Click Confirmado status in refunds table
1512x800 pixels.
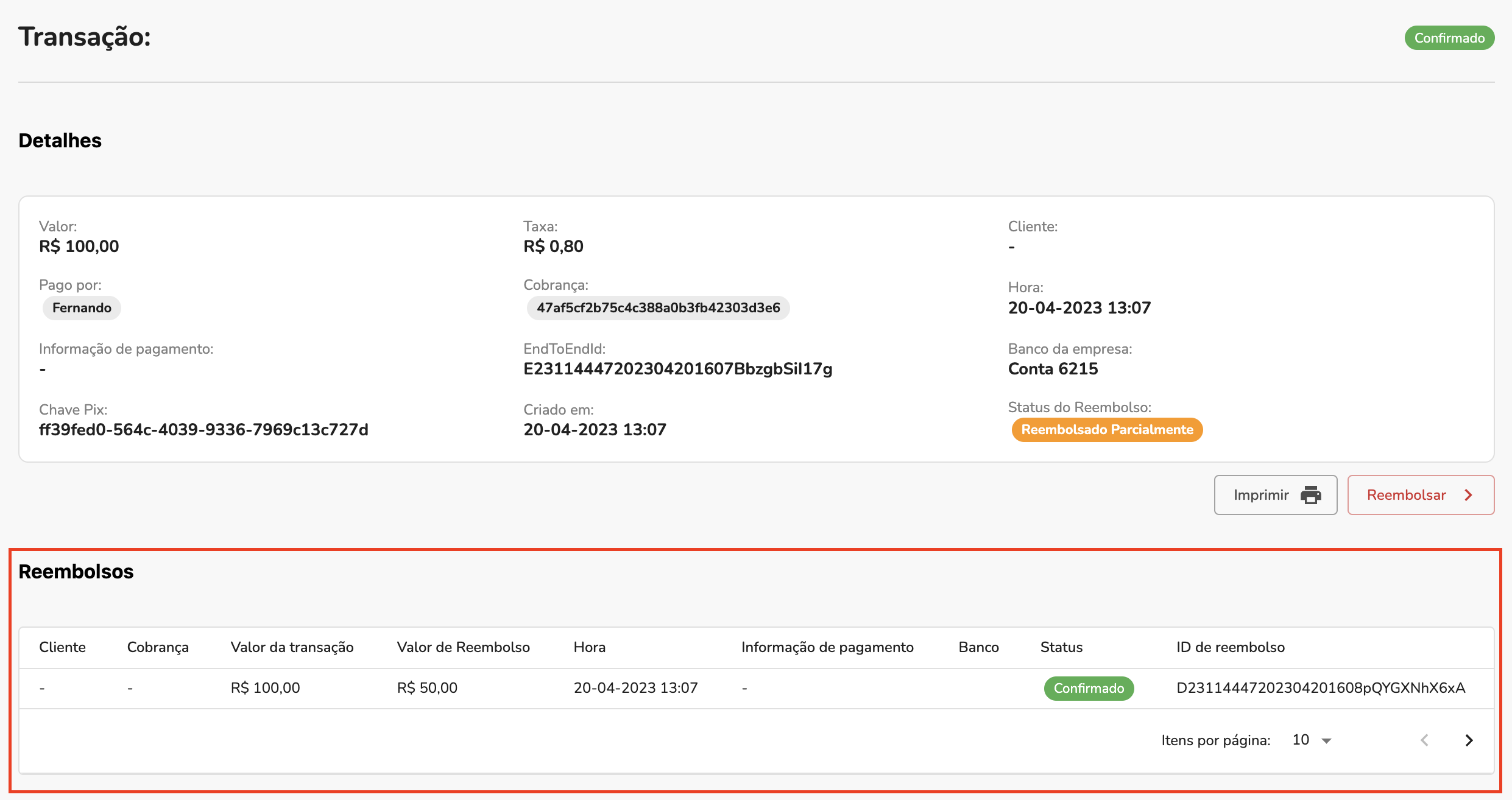[x=1089, y=689]
